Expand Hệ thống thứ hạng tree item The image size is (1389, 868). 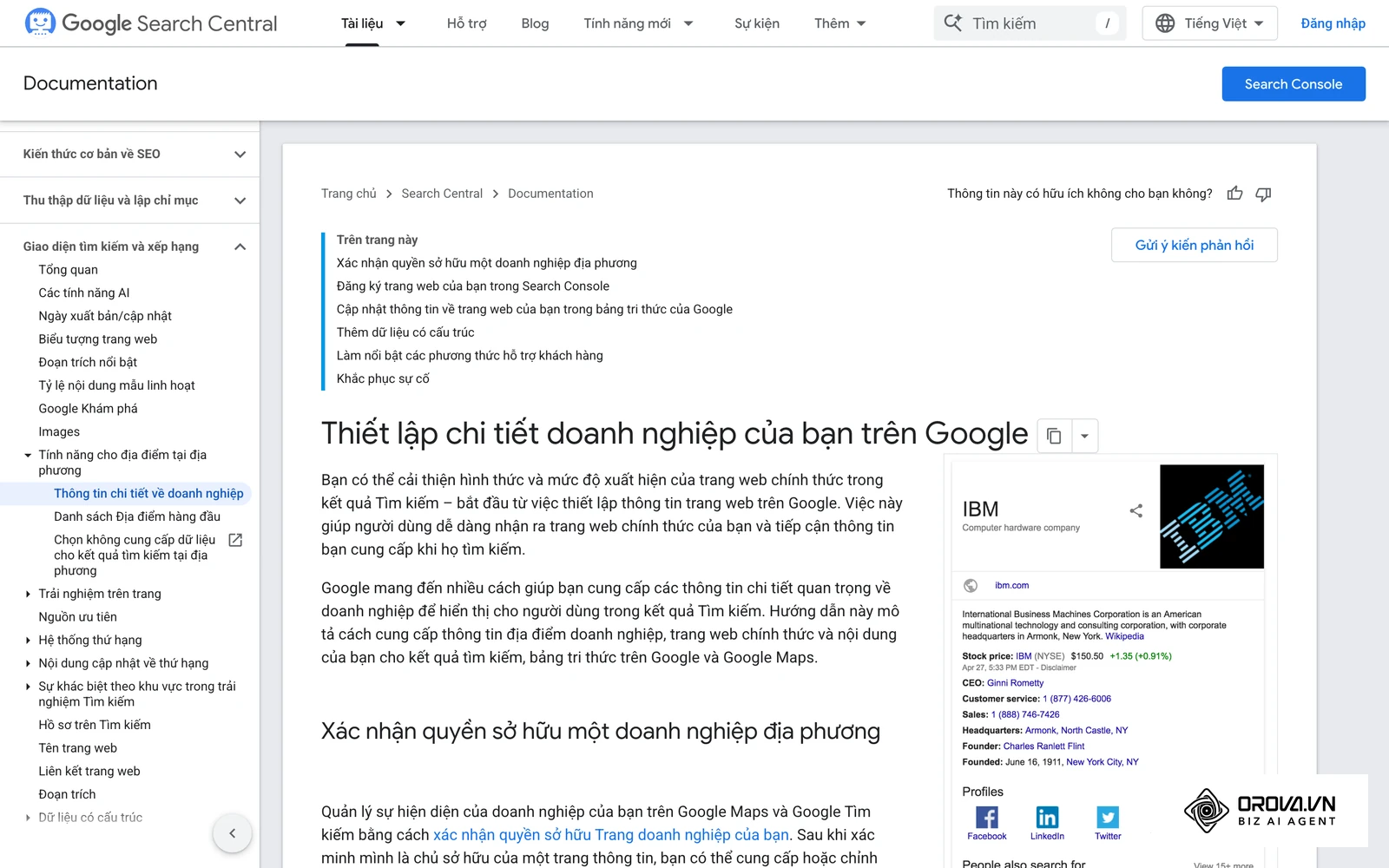click(x=28, y=640)
